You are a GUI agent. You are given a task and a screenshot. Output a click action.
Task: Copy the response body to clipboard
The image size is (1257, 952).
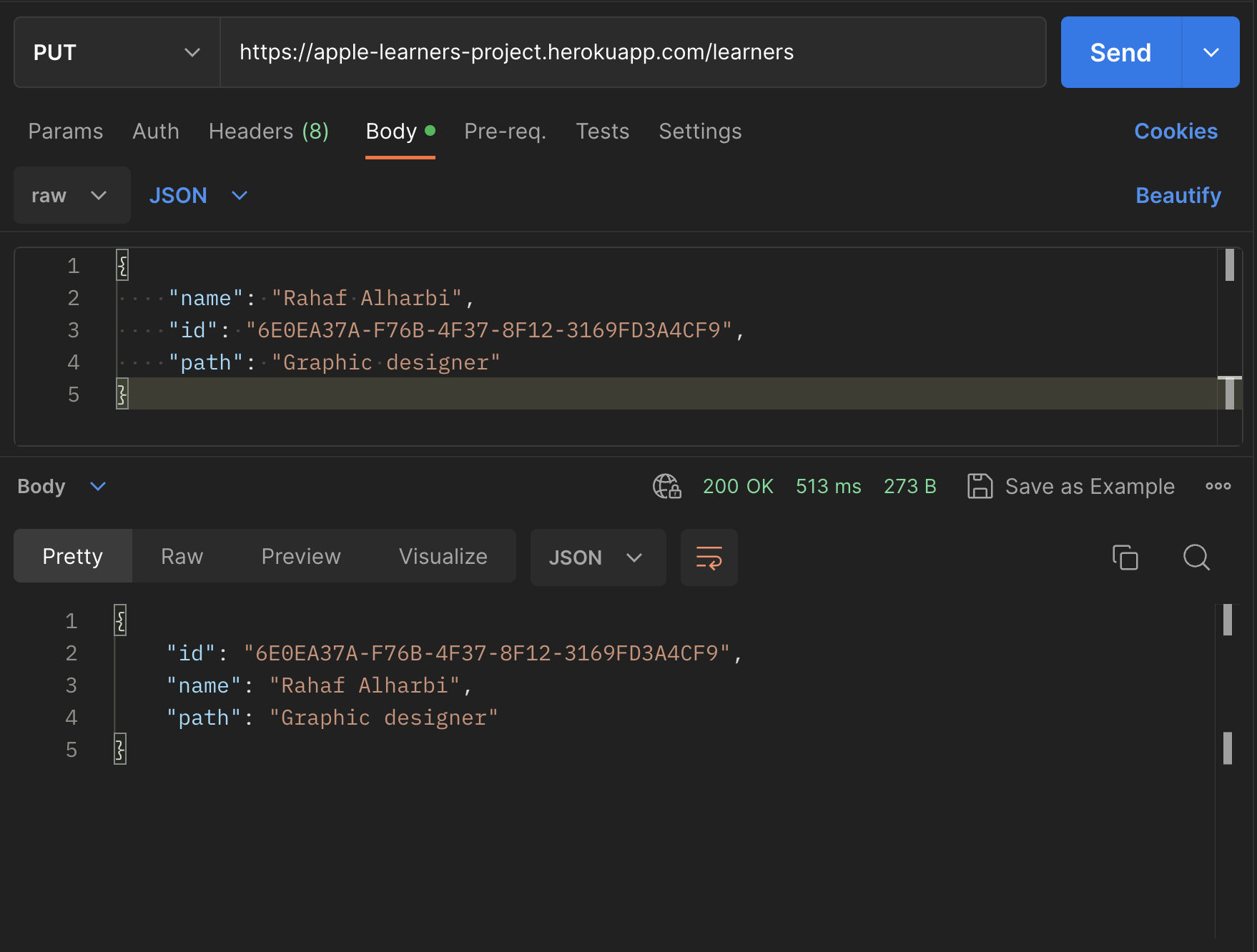(x=1125, y=557)
